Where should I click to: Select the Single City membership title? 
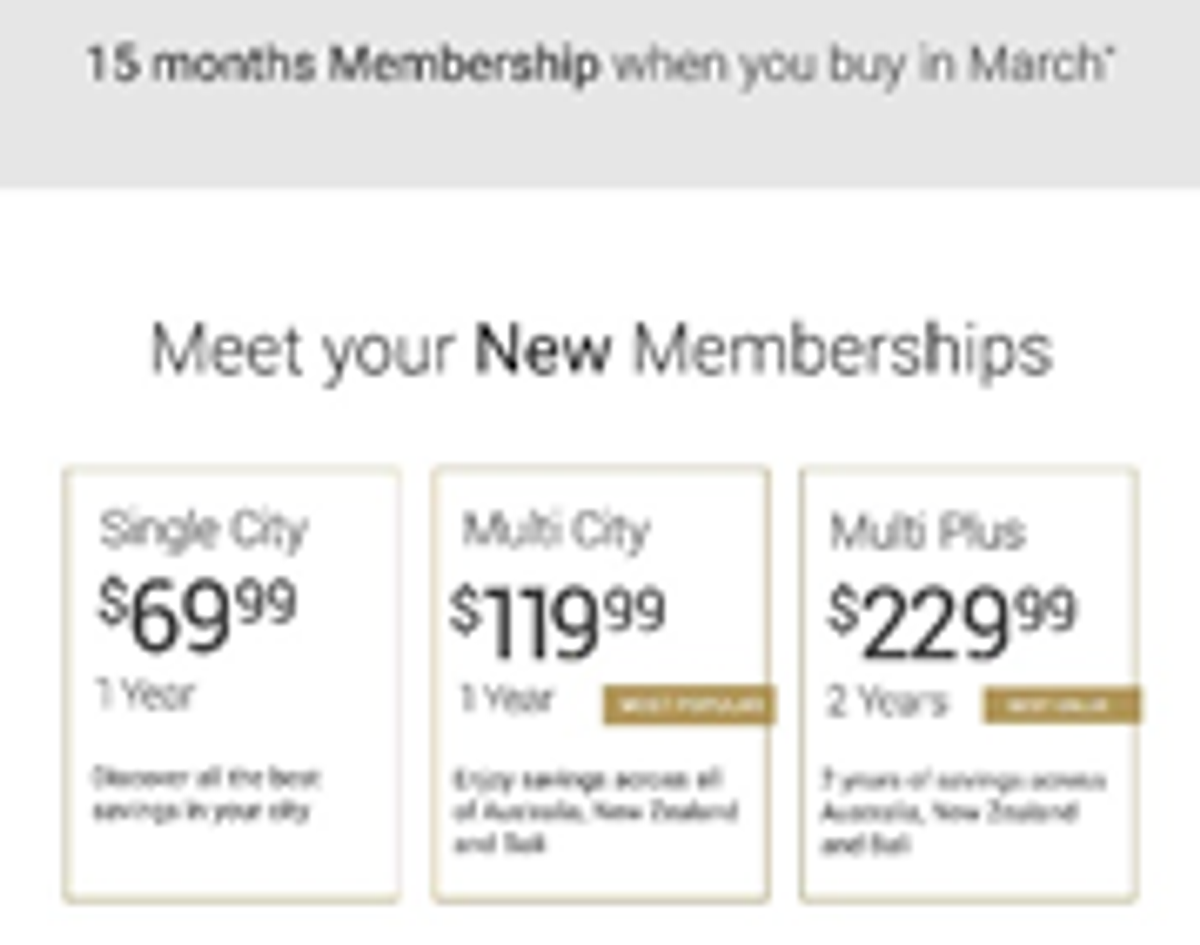click(203, 530)
